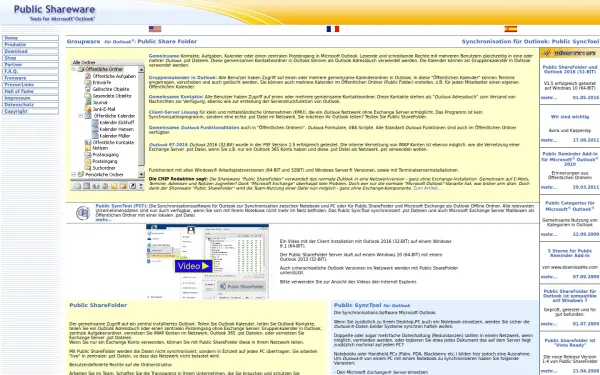
Task: Click mehr... next to date 01.05.2016
Action: (549, 98)
